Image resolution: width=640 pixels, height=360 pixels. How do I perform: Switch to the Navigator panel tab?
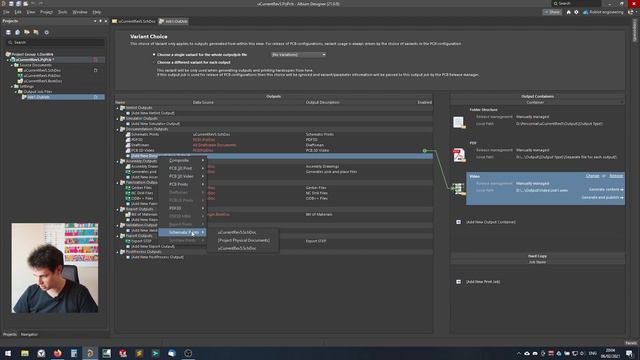click(29, 334)
